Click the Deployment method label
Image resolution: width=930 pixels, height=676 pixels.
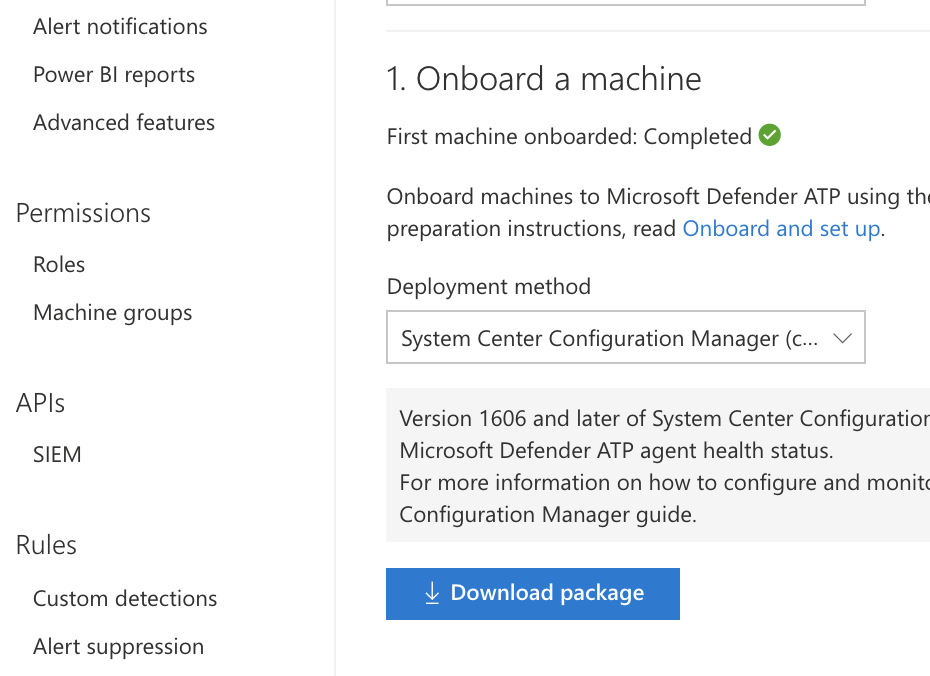489,287
